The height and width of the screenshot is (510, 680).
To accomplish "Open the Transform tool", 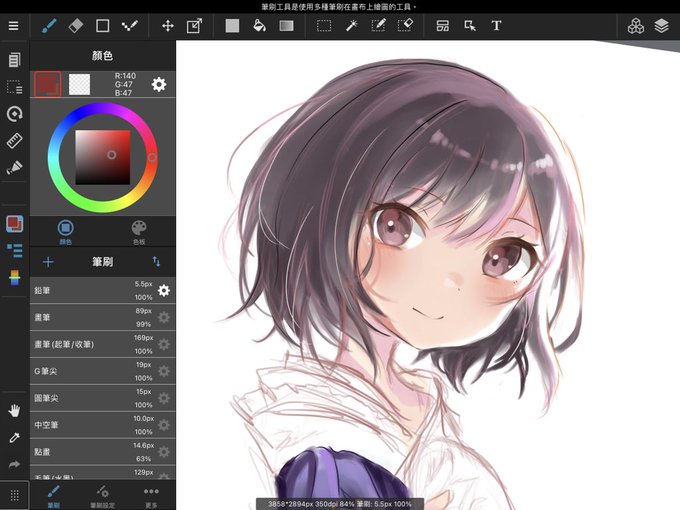I will 194,26.
